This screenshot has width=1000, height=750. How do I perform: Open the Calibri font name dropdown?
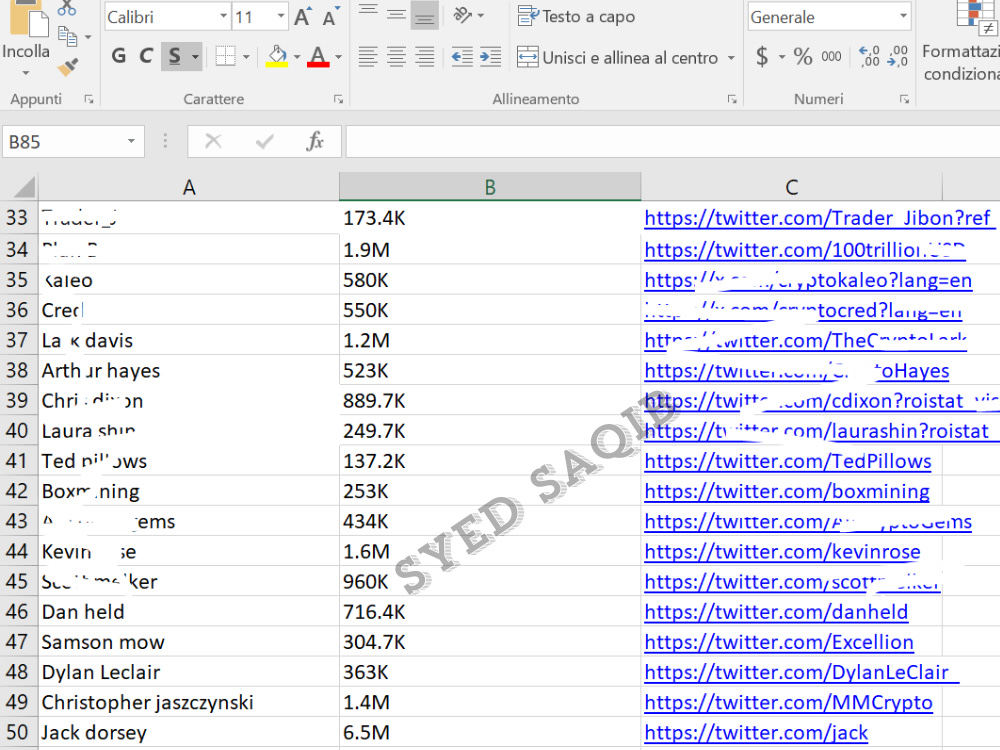click(x=223, y=17)
